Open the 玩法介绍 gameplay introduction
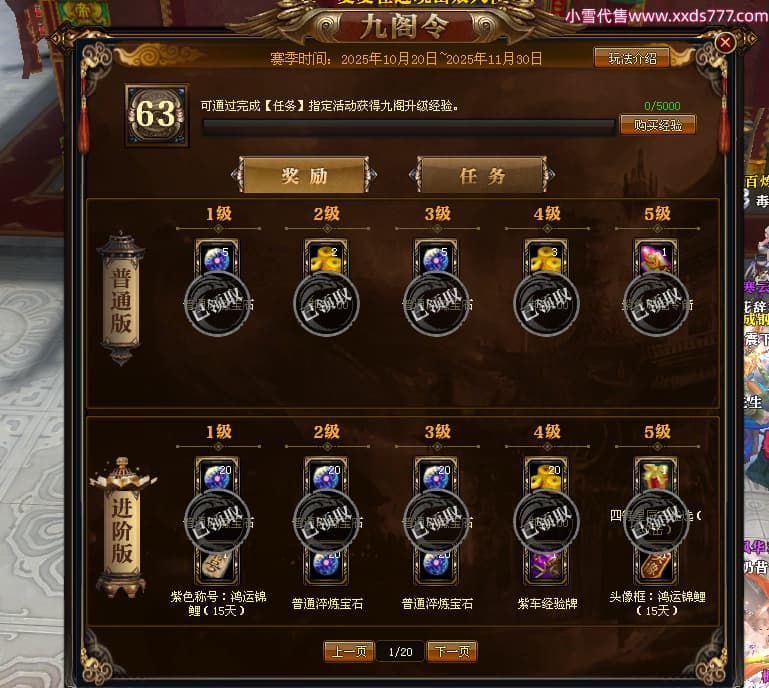This screenshot has width=769, height=688. (x=632, y=58)
